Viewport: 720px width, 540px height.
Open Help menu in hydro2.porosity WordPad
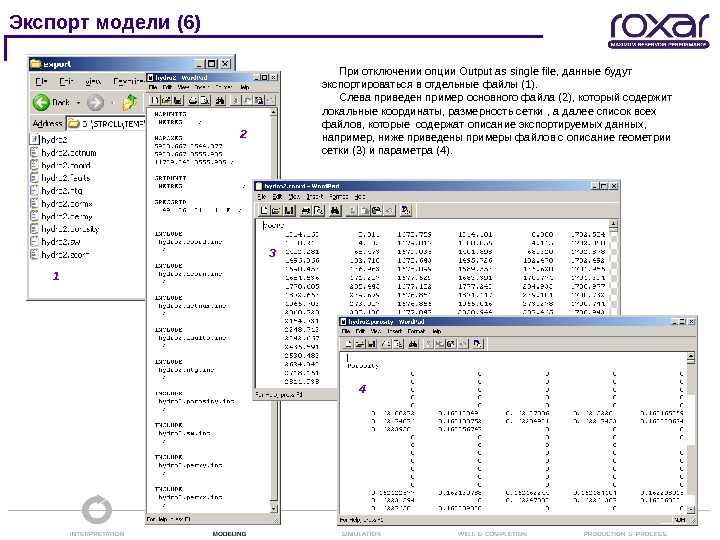pos(437,331)
